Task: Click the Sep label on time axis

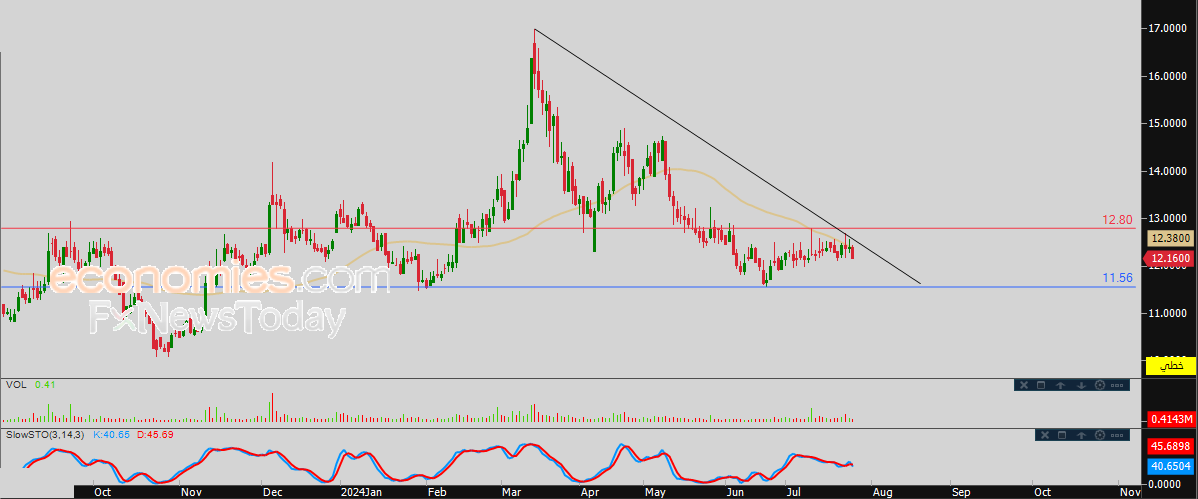Action: pyautogui.click(x=961, y=491)
